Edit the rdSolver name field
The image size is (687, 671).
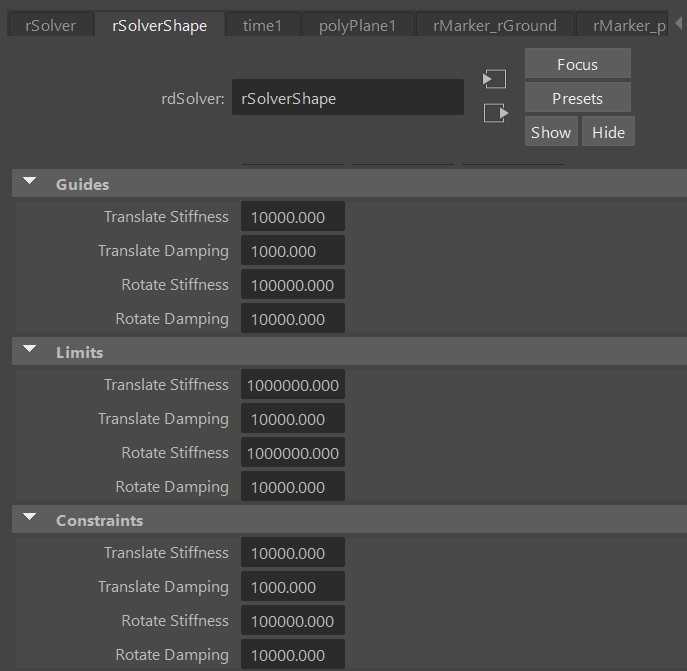point(347,98)
